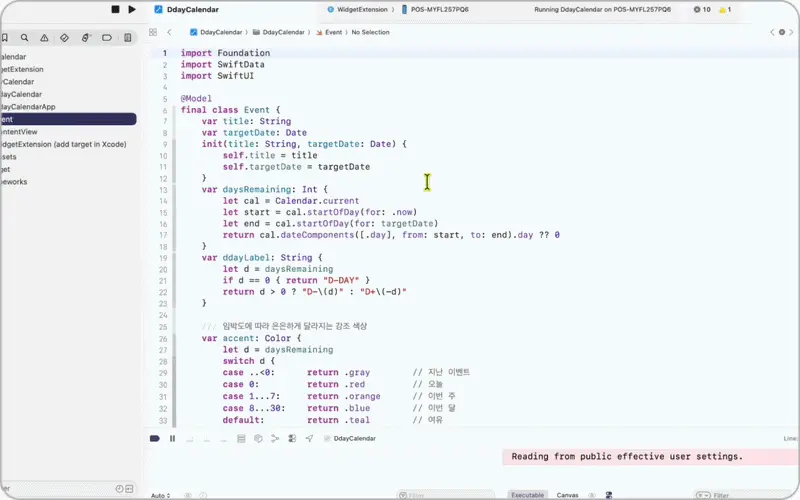
Task: Click Event file in breadcrumb
Action: click(x=329, y=32)
